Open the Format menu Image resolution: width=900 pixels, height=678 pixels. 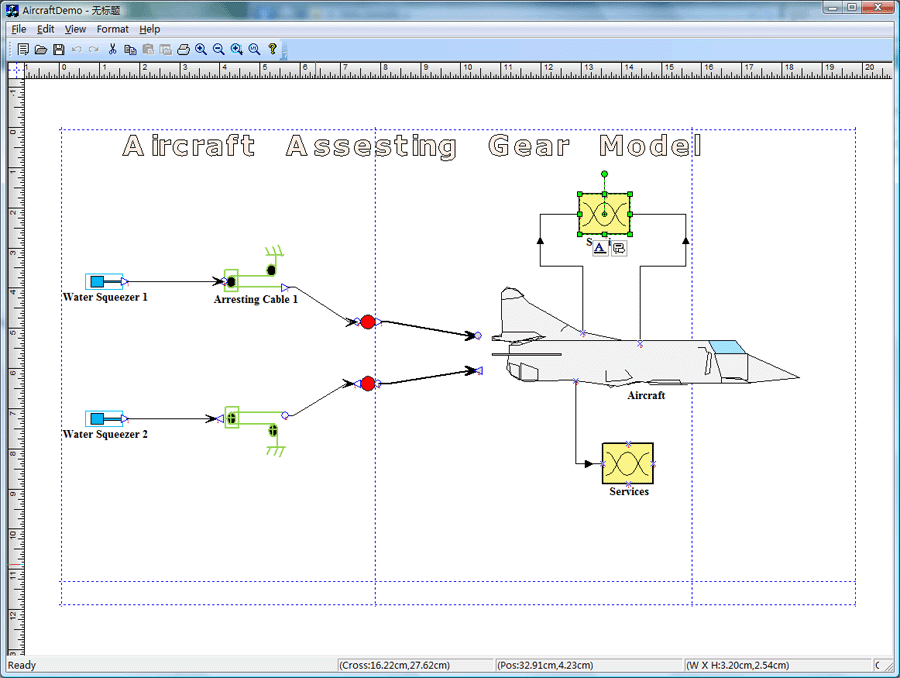(x=112, y=29)
